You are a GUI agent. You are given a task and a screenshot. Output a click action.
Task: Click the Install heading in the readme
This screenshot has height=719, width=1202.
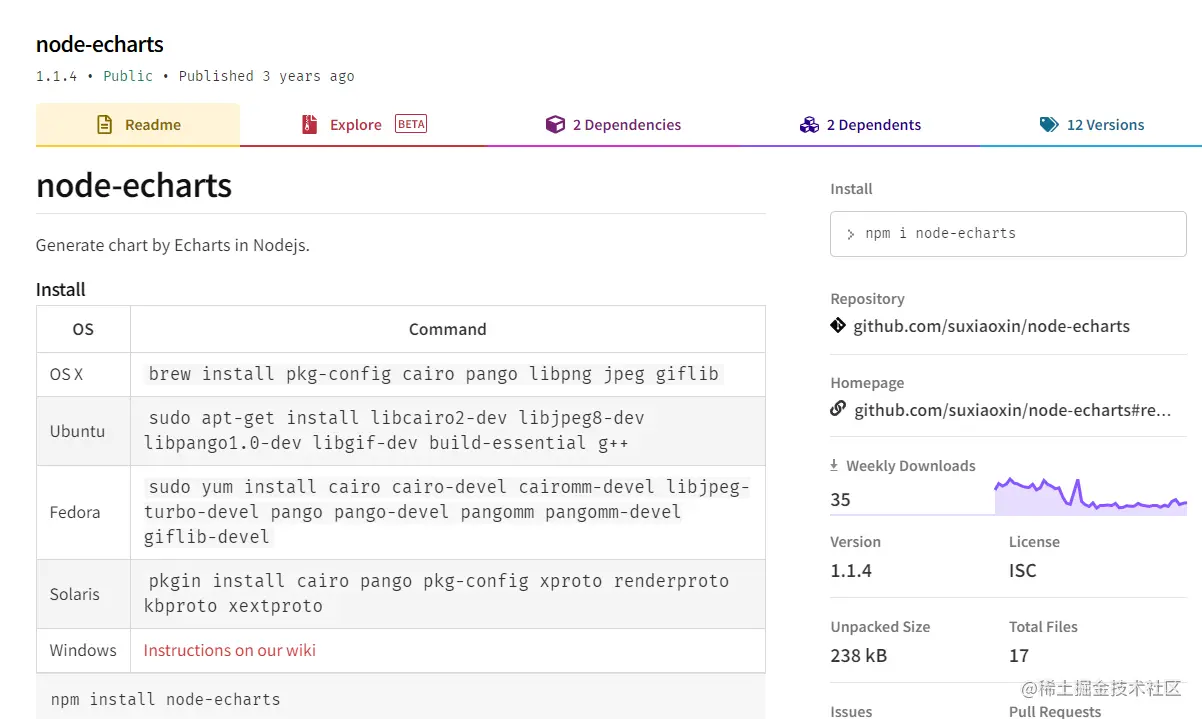click(61, 289)
